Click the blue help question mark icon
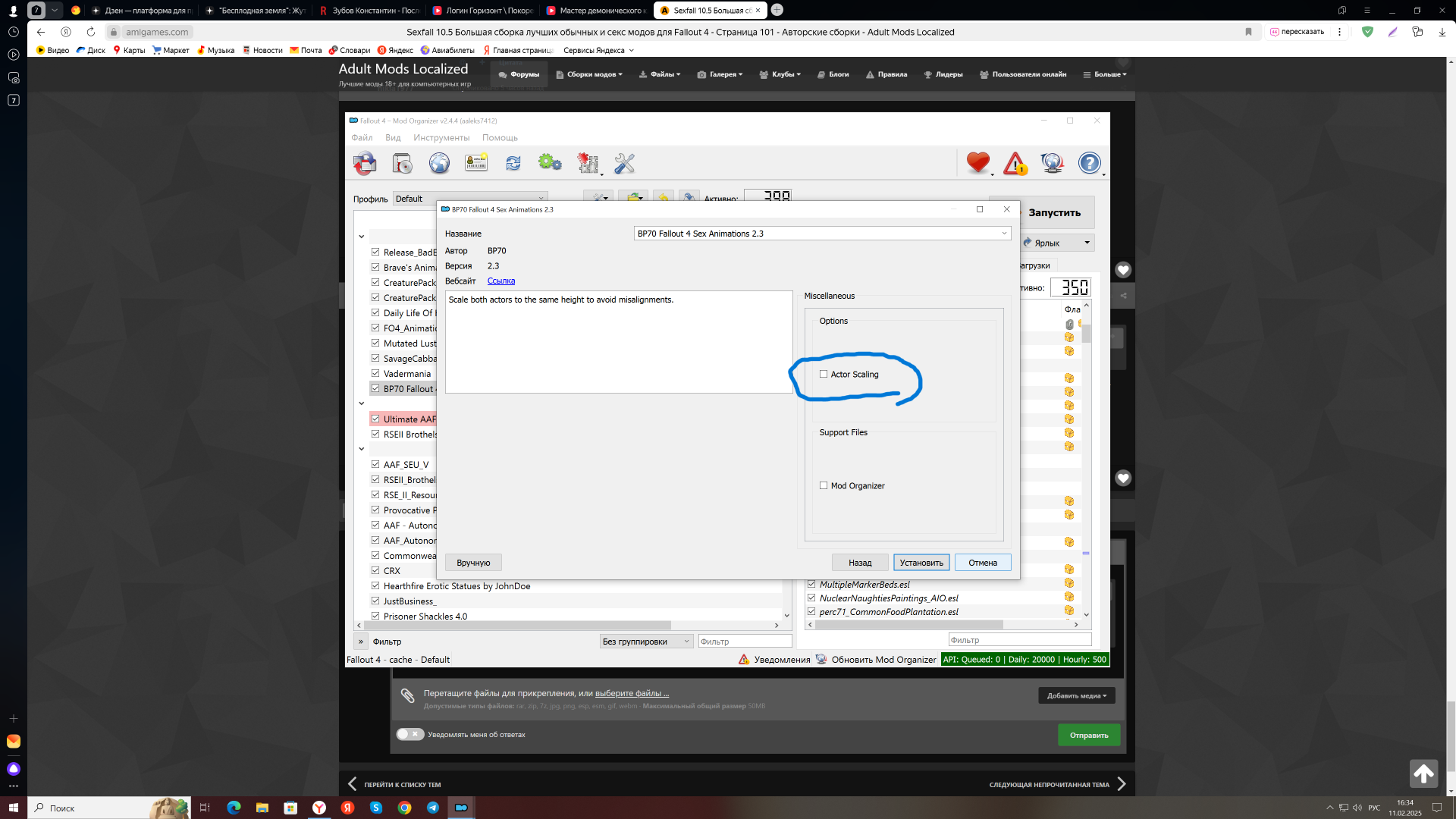Image resolution: width=1456 pixels, height=819 pixels. click(x=1089, y=163)
